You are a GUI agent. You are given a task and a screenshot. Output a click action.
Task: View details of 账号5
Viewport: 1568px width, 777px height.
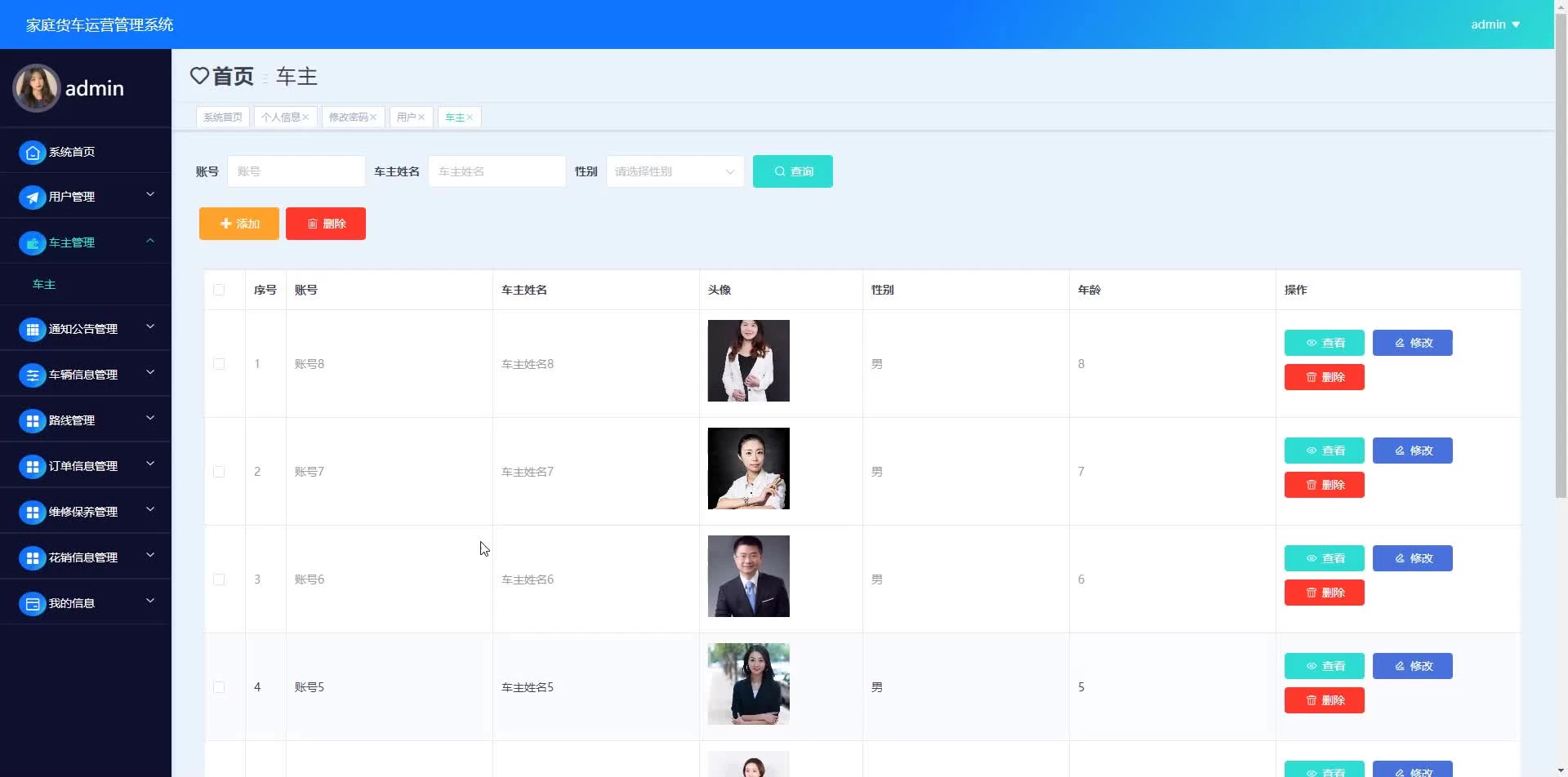[1325, 666]
